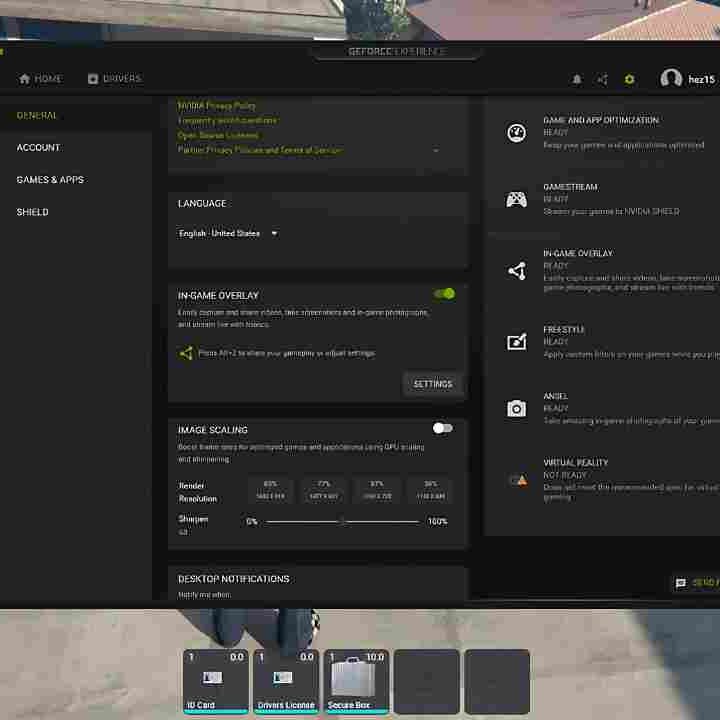Click the share icon beside Alt+Z hint
720x720 pixels.
pos(186,353)
